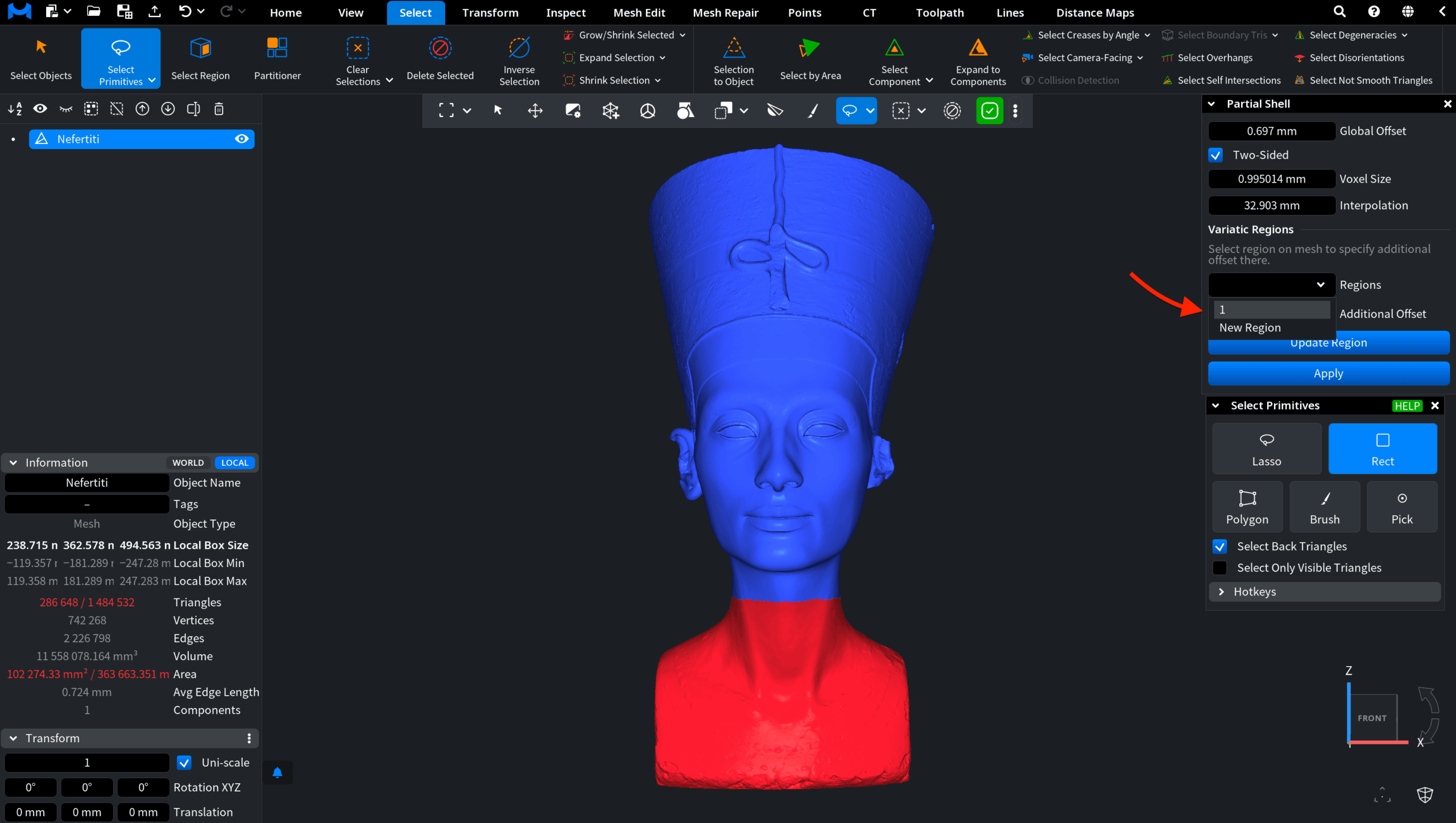This screenshot has height=823, width=1456.
Task: Click the globe language icon
Action: 1408,12
